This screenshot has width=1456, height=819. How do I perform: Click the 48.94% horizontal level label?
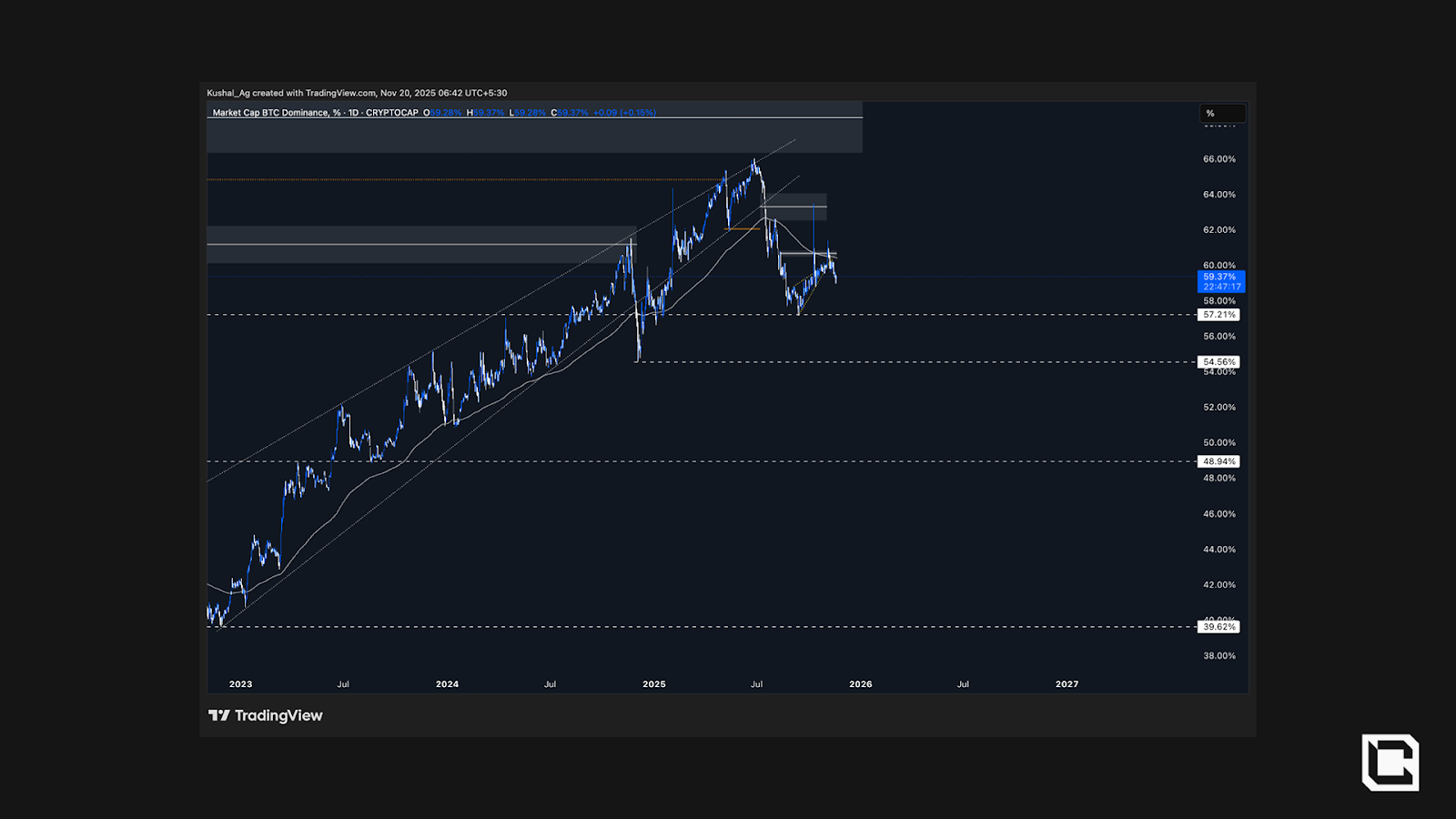point(1219,461)
